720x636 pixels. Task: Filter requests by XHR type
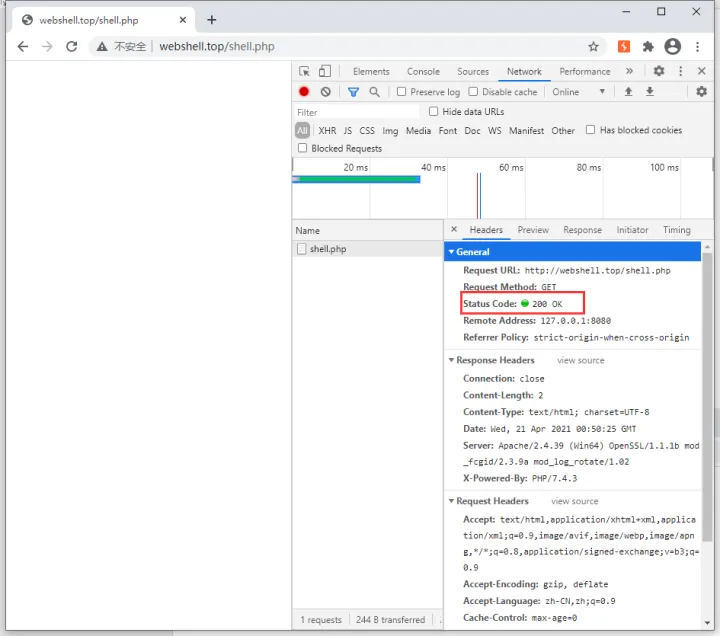[327, 131]
